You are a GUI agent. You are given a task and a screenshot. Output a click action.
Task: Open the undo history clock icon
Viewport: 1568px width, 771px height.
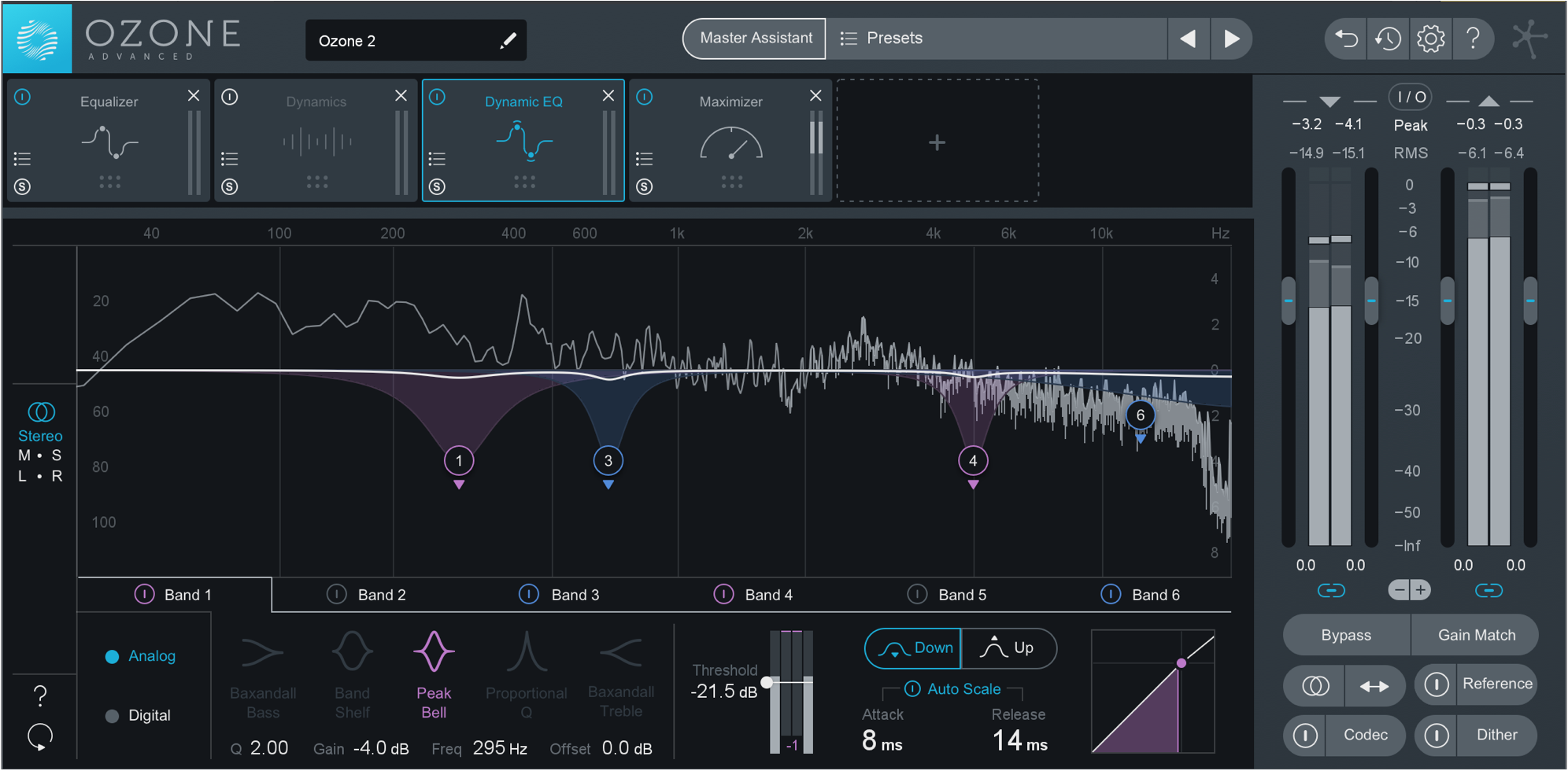[x=1388, y=39]
